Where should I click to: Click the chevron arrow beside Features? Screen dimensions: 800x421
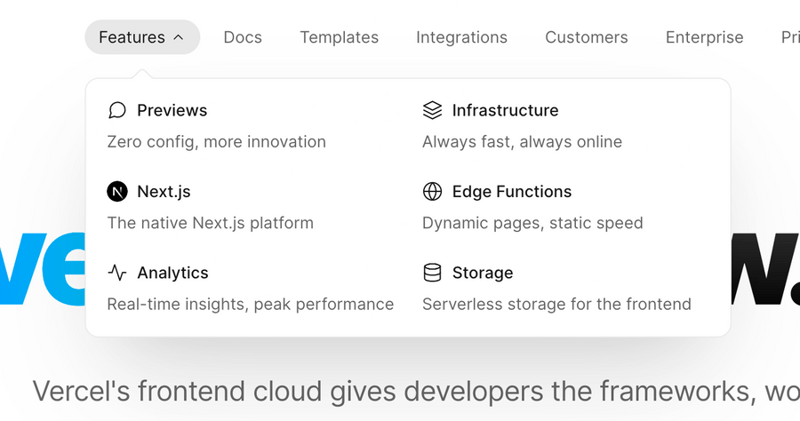pos(178,37)
